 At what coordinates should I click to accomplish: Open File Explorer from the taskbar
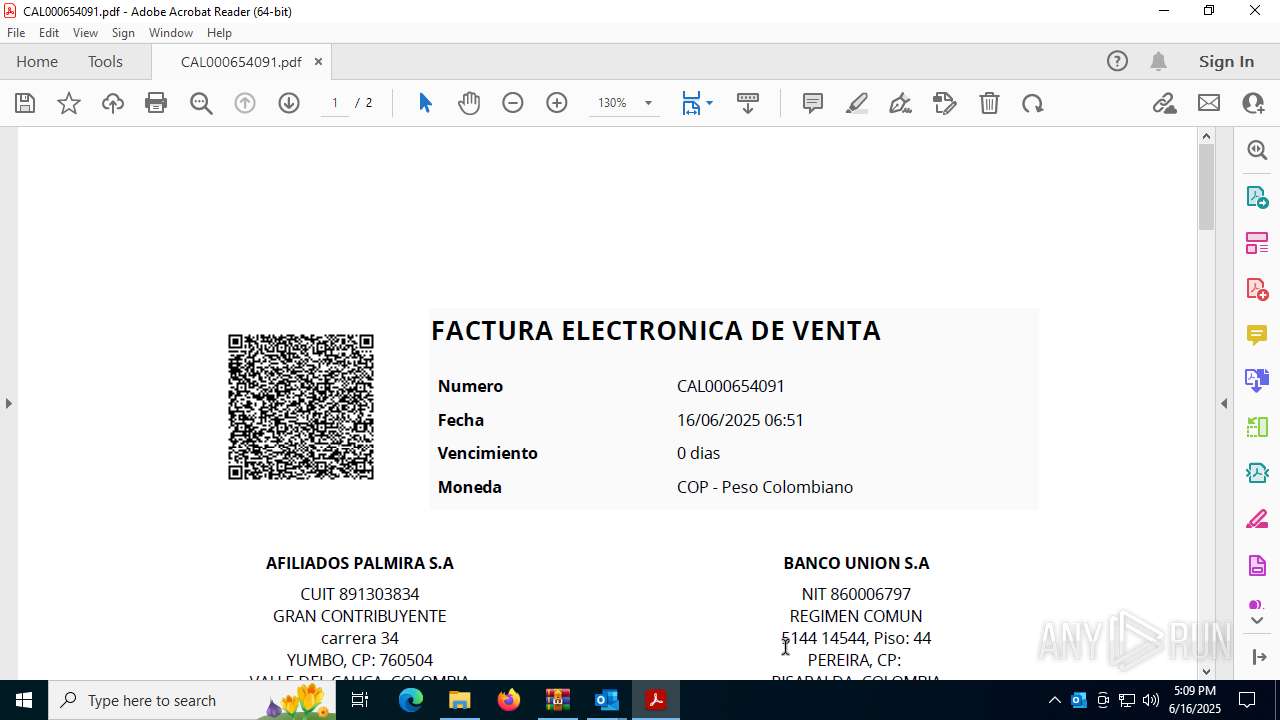(460, 700)
